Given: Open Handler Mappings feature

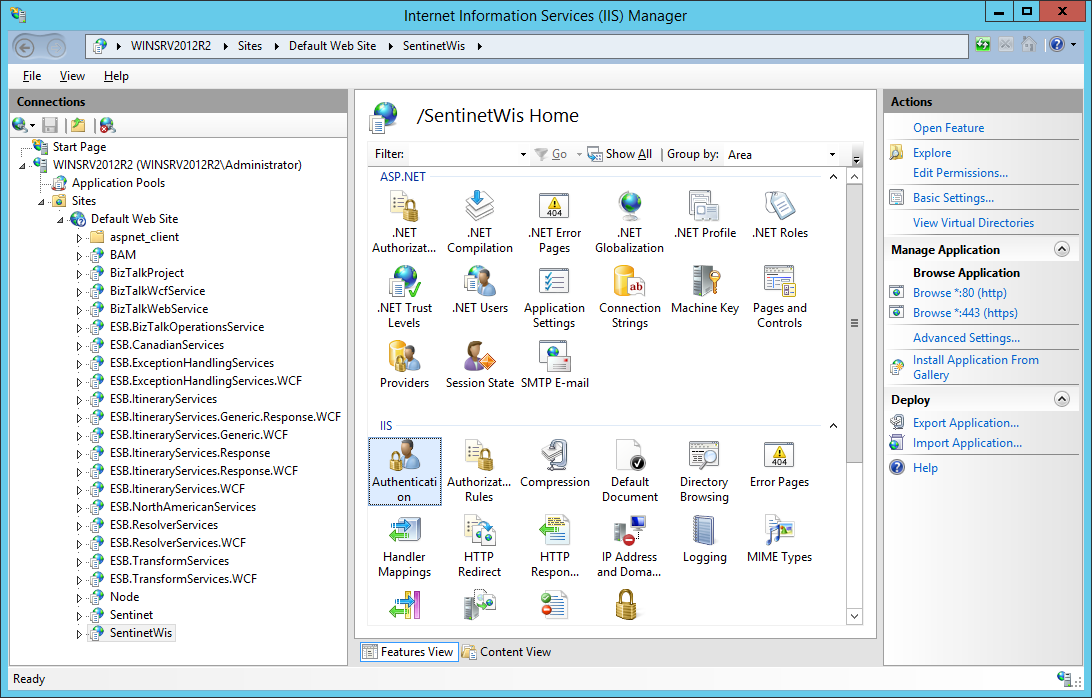Looking at the screenshot, I should coord(404,546).
